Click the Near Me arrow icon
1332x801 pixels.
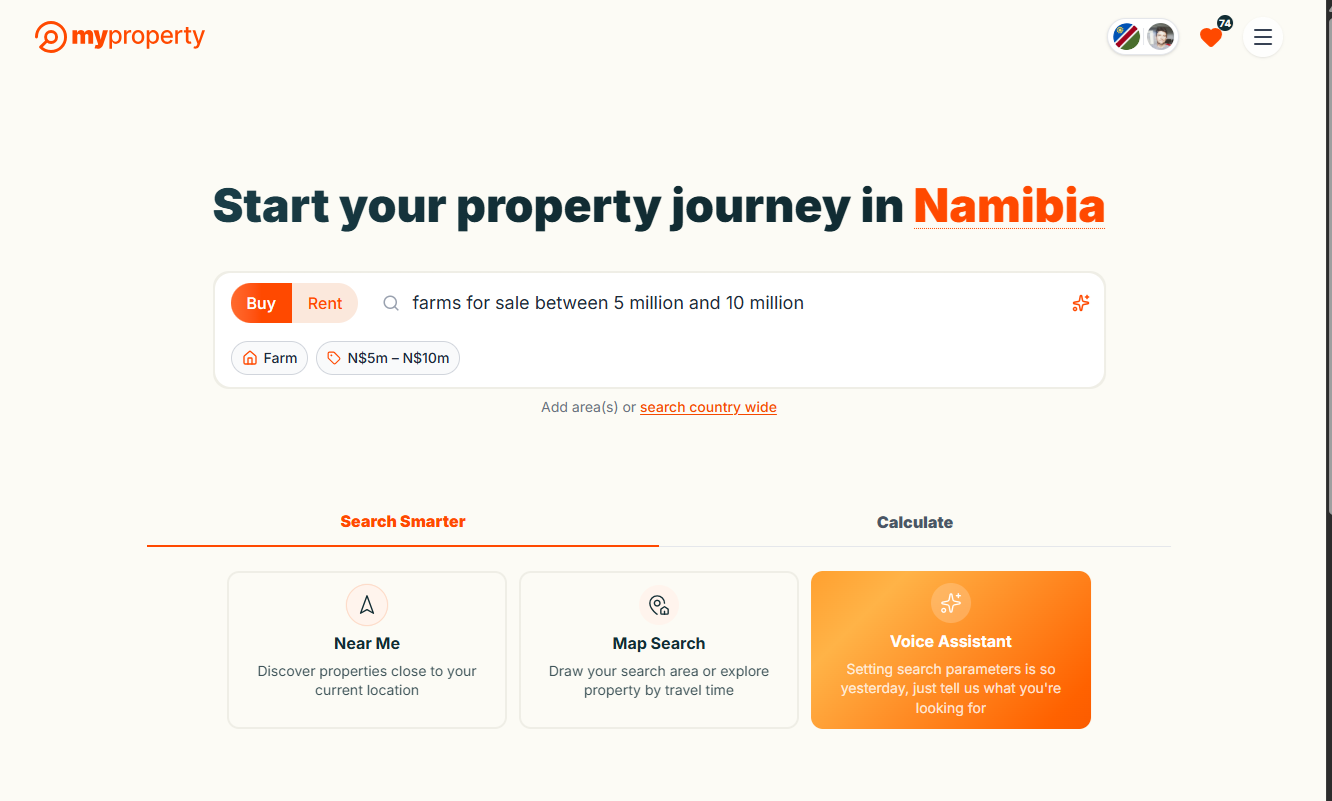367,605
